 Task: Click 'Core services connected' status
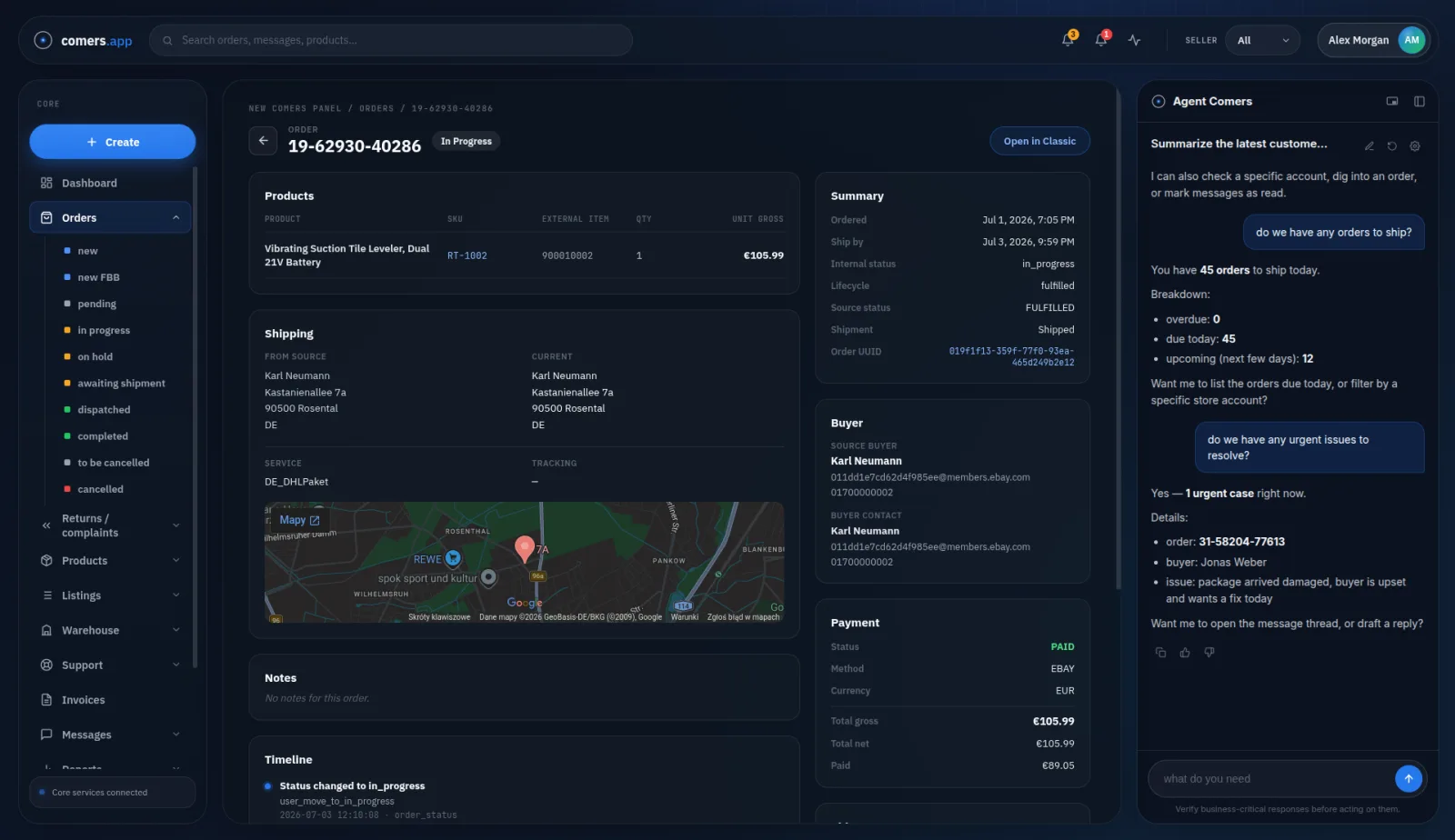[x=113, y=793]
